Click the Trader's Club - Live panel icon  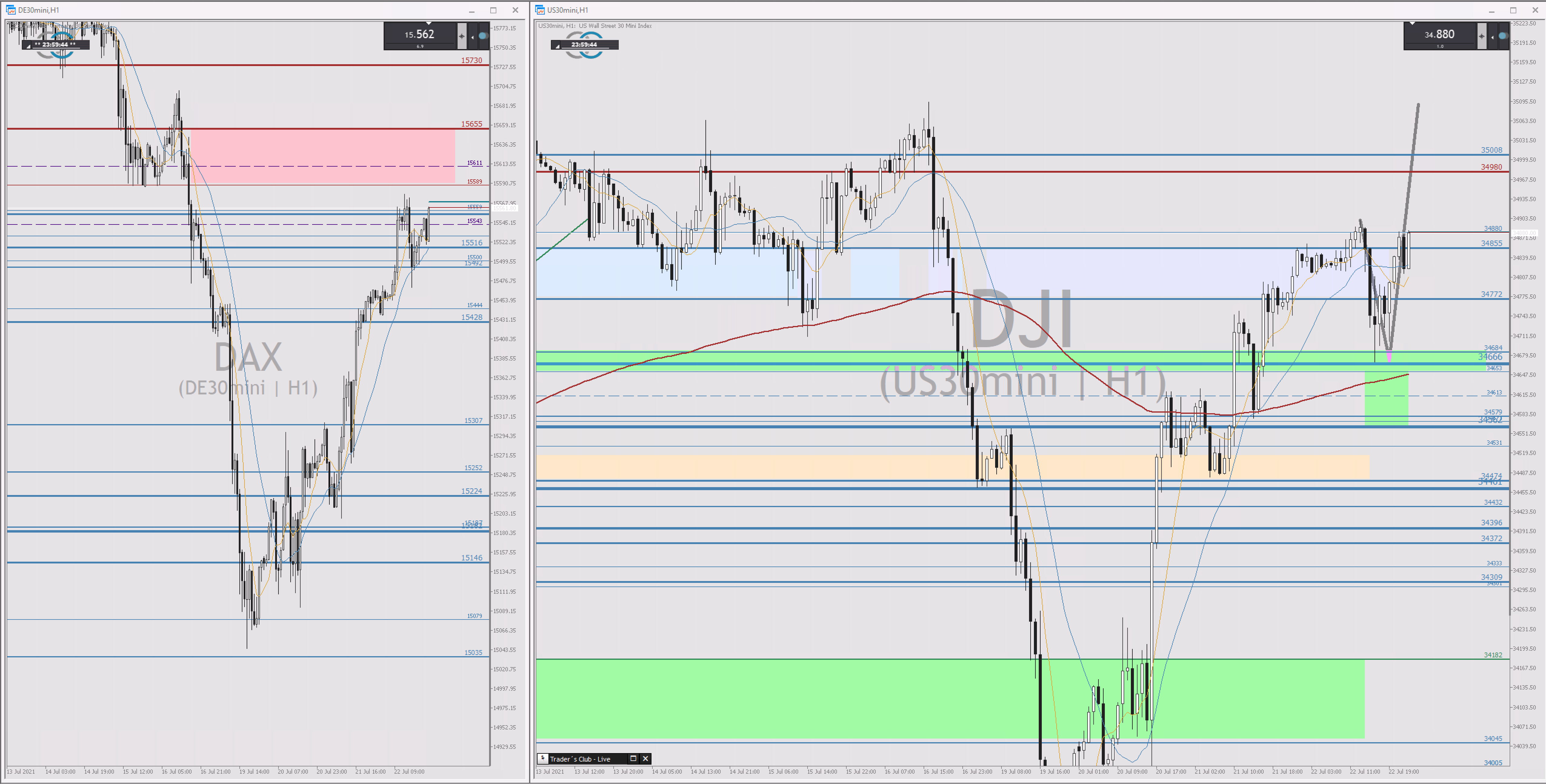(x=542, y=758)
